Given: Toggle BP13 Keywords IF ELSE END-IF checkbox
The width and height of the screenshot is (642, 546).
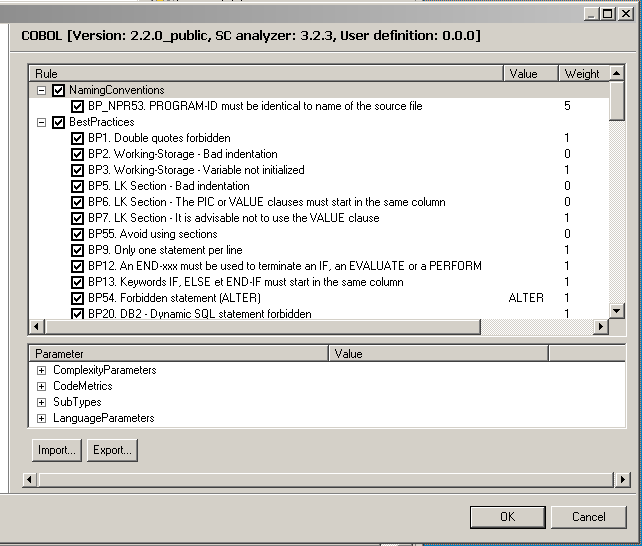Looking at the screenshot, I should 77,282.
